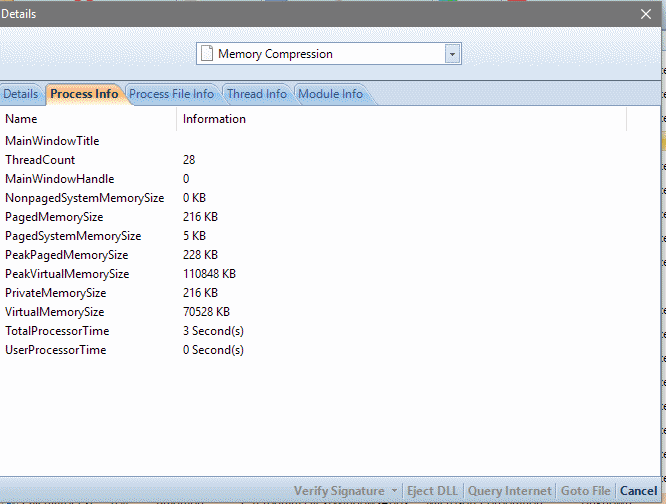Switch to the Details tab

21,94
